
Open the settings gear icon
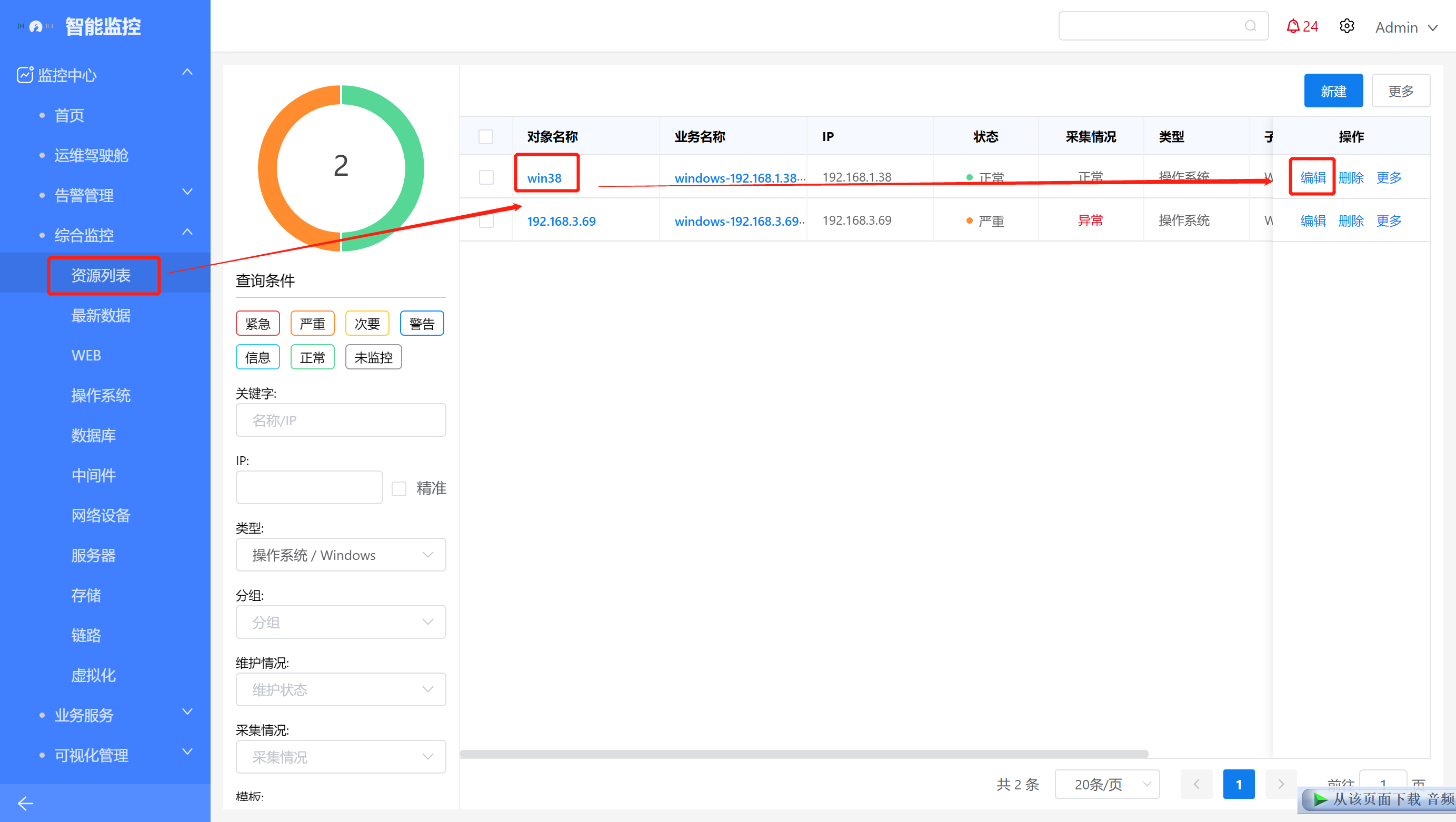point(1347,26)
